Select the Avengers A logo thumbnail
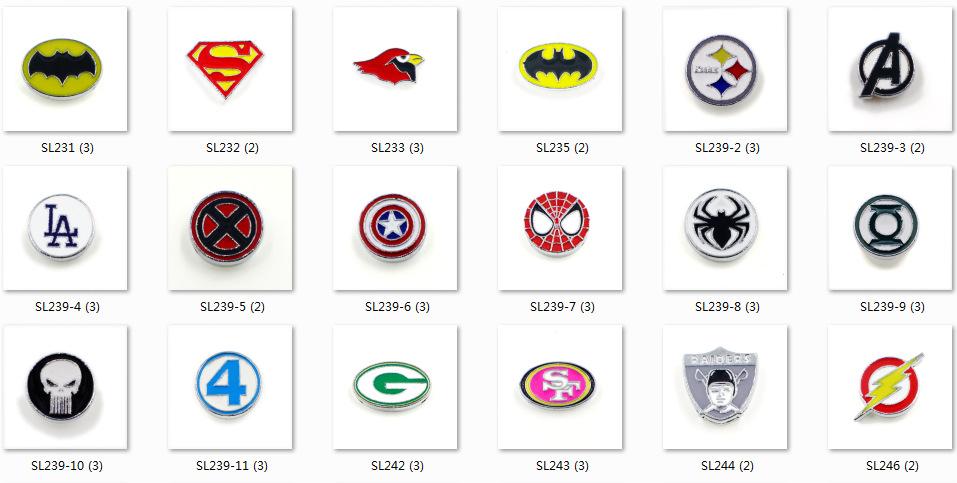This screenshot has width=957, height=483. 890,69
